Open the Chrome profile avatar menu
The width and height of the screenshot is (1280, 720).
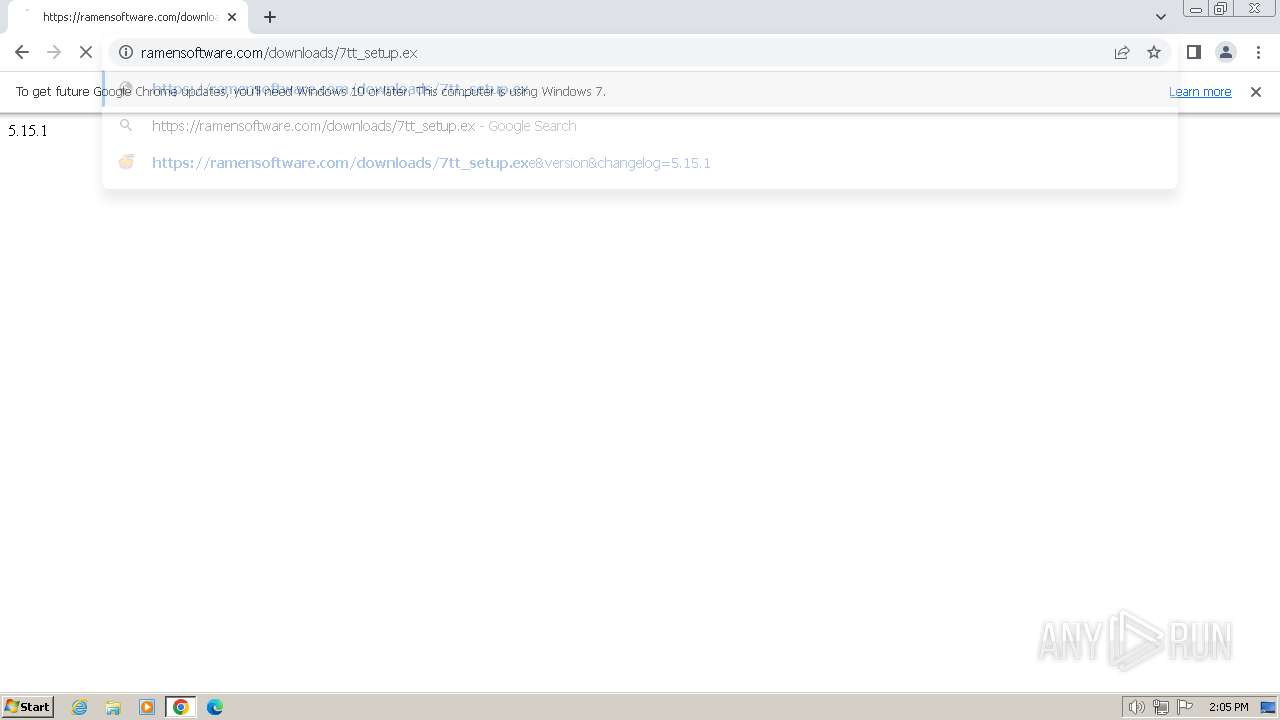[1225, 52]
